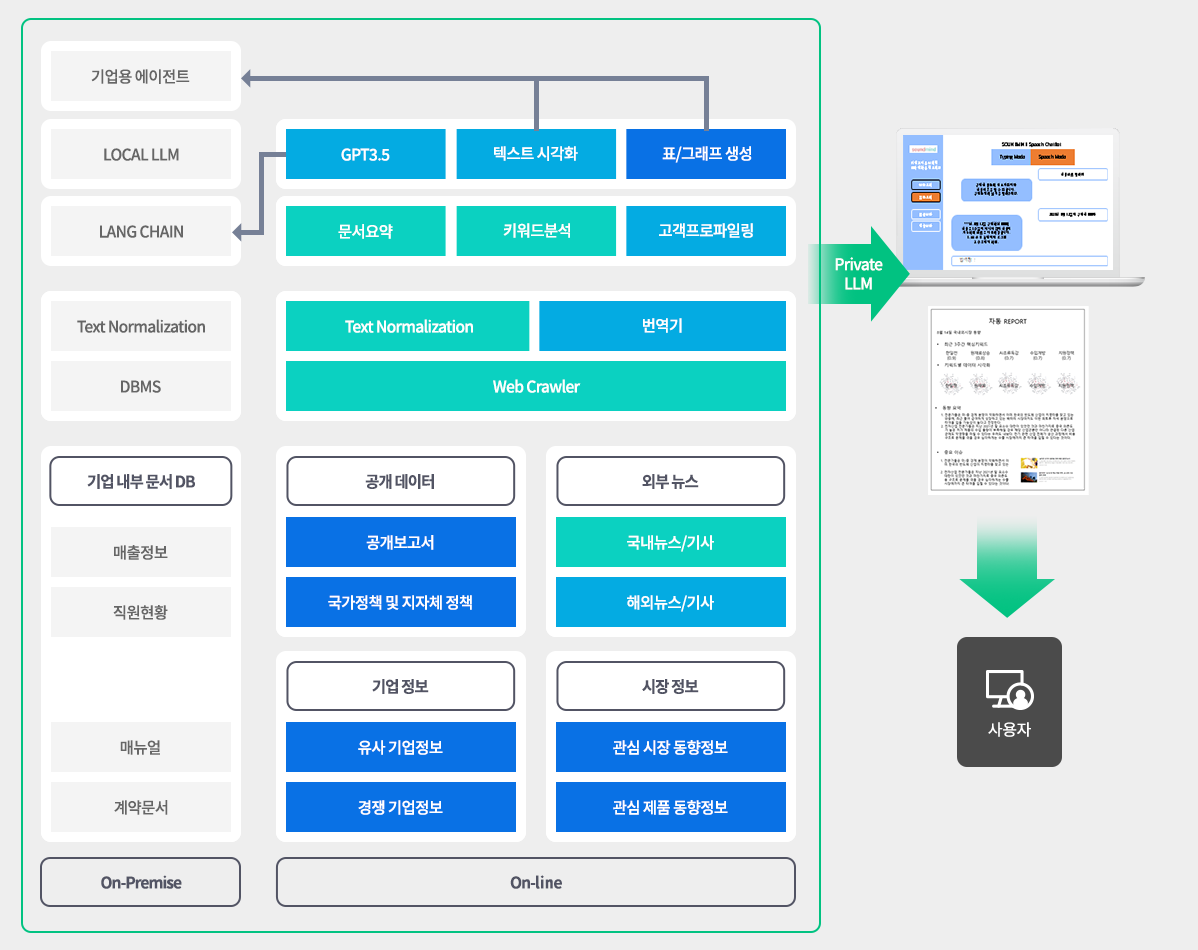Select the 기업용 에이전트 box
Image resolution: width=1198 pixels, height=950 pixels.
(141, 76)
